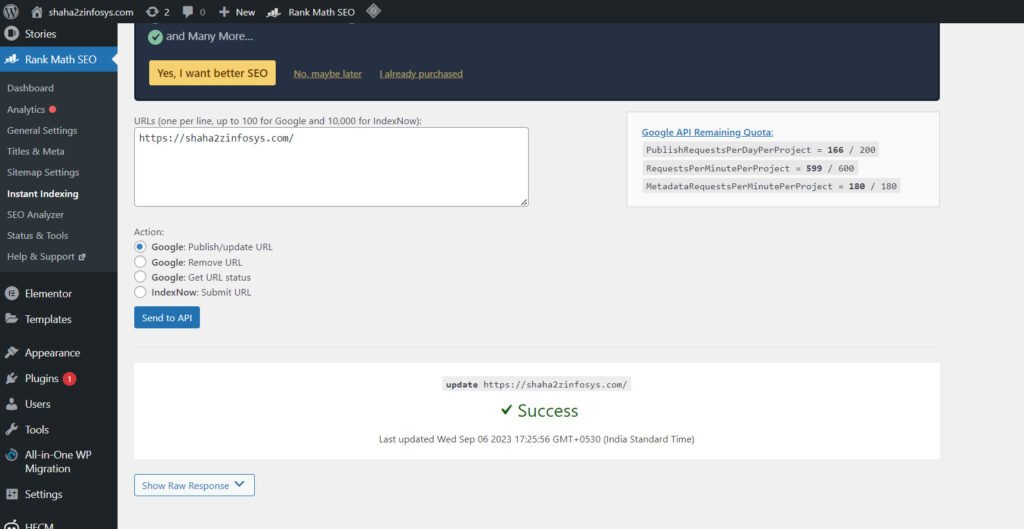This screenshot has height=529, width=1024.
Task: Click the Elementor sidebar icon
Action: [11, 294]
